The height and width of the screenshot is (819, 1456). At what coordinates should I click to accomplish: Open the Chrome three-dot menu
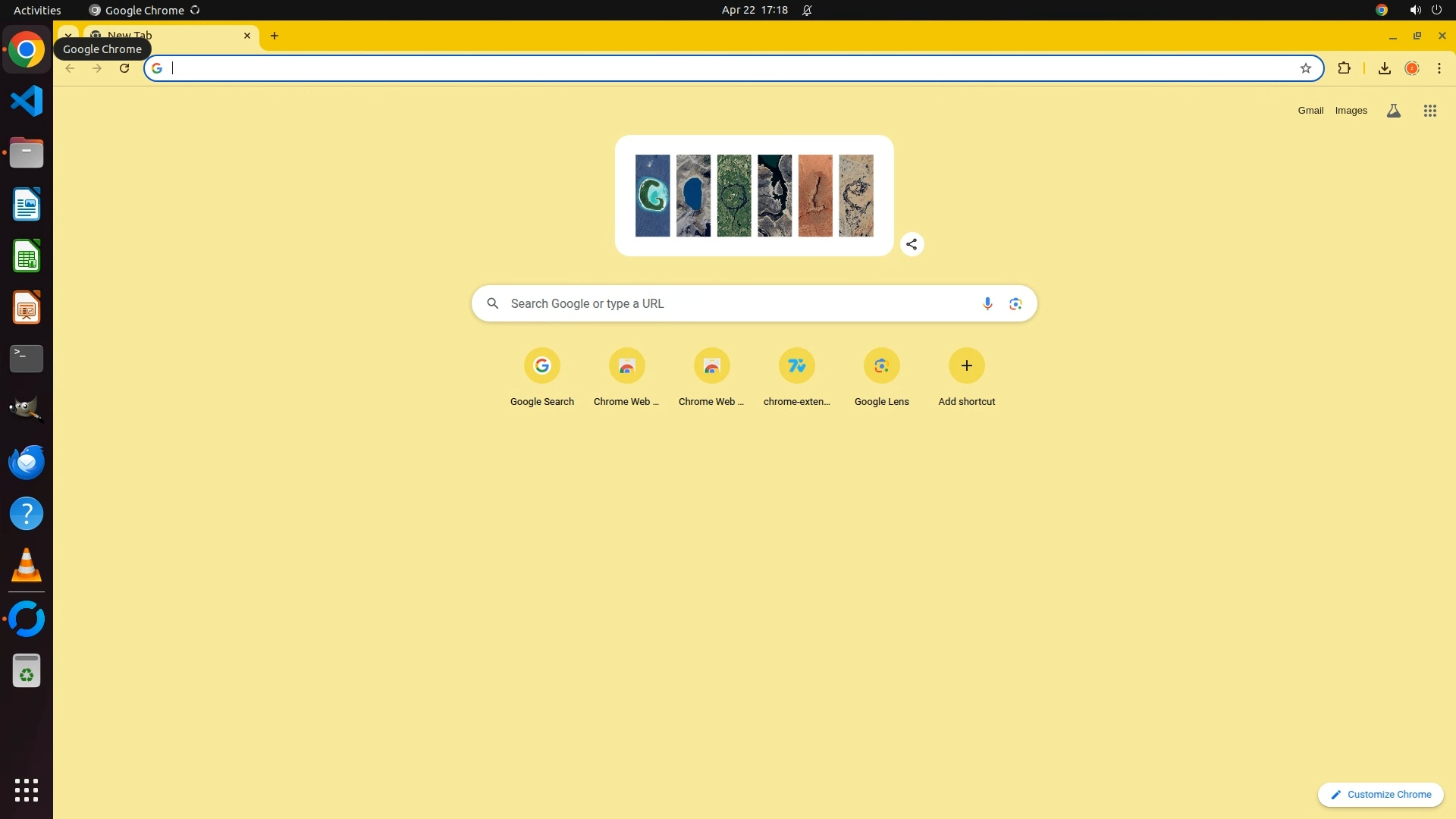[1439, 68]
